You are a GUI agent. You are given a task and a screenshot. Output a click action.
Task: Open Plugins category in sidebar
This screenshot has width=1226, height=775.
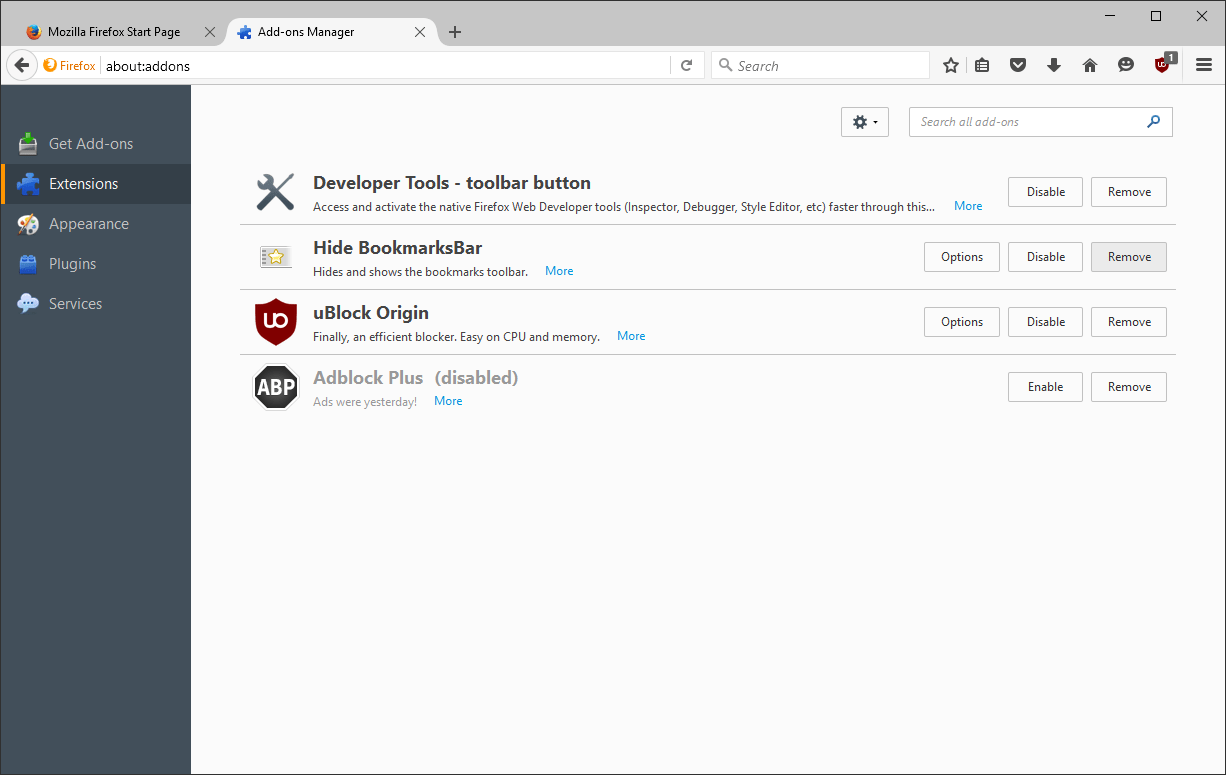[95, 264]
